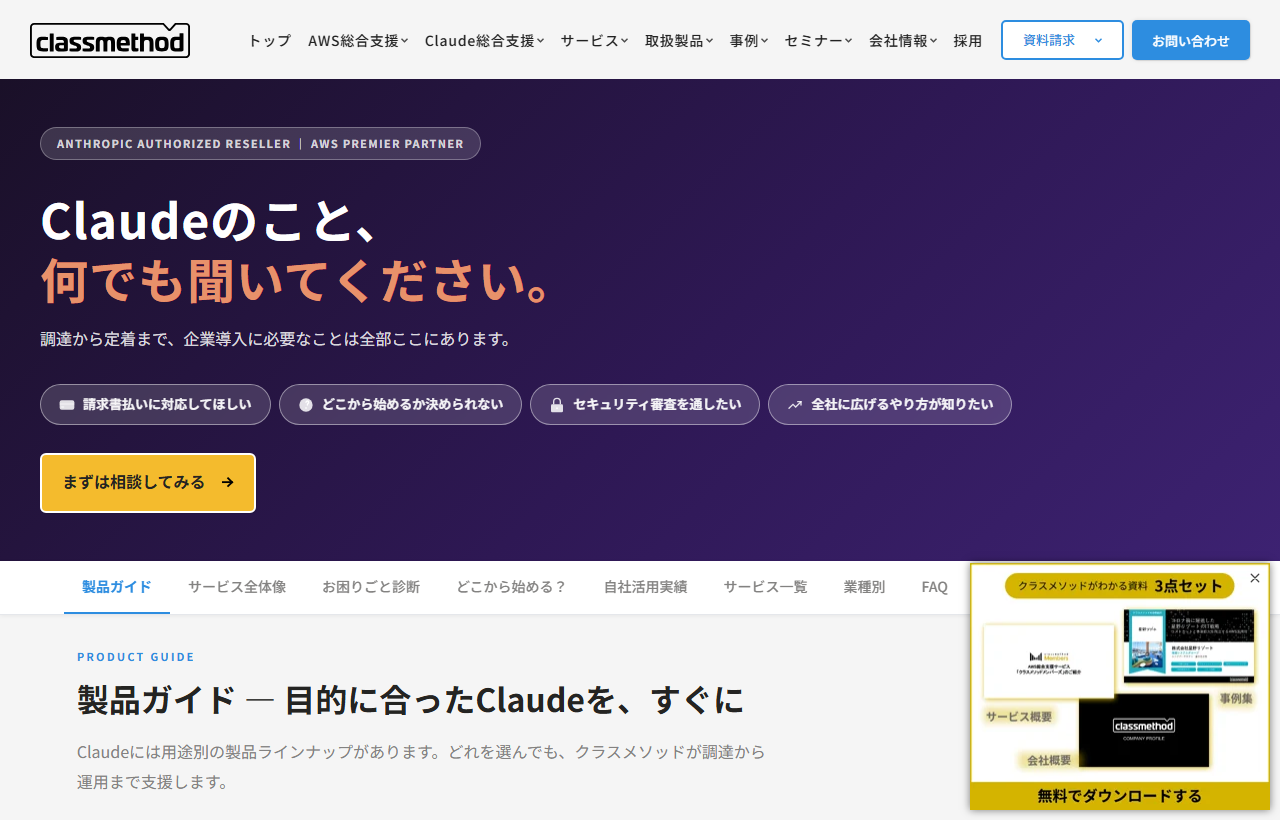Select the サービス全体像 tab
This screenshot has width=1280, height=820.
point(237,587)
